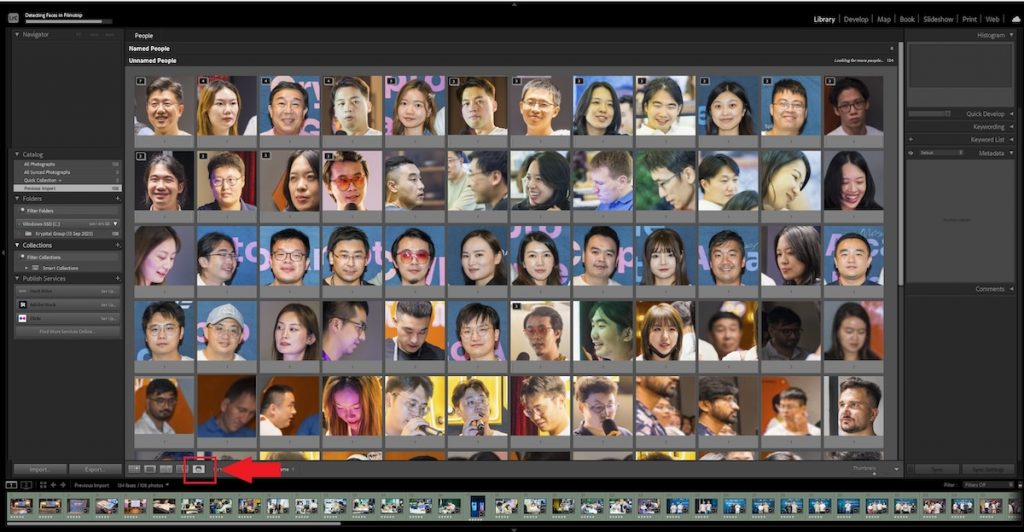Collapse the Publish Services panel
The width and height of the screenshot is (1024, 532).
(17, 278)
